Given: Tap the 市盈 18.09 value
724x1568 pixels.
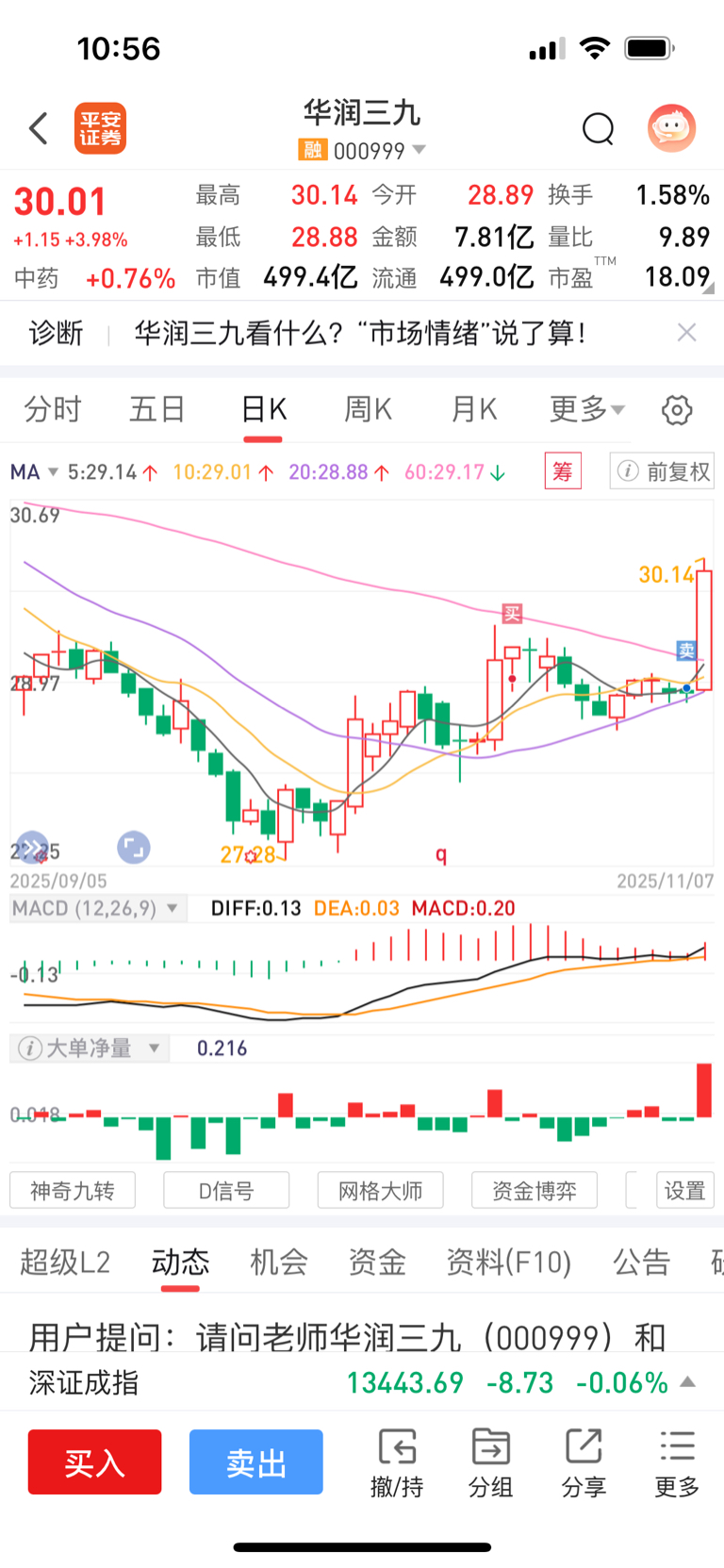Looking at the screenshot, I should (677, 277).
